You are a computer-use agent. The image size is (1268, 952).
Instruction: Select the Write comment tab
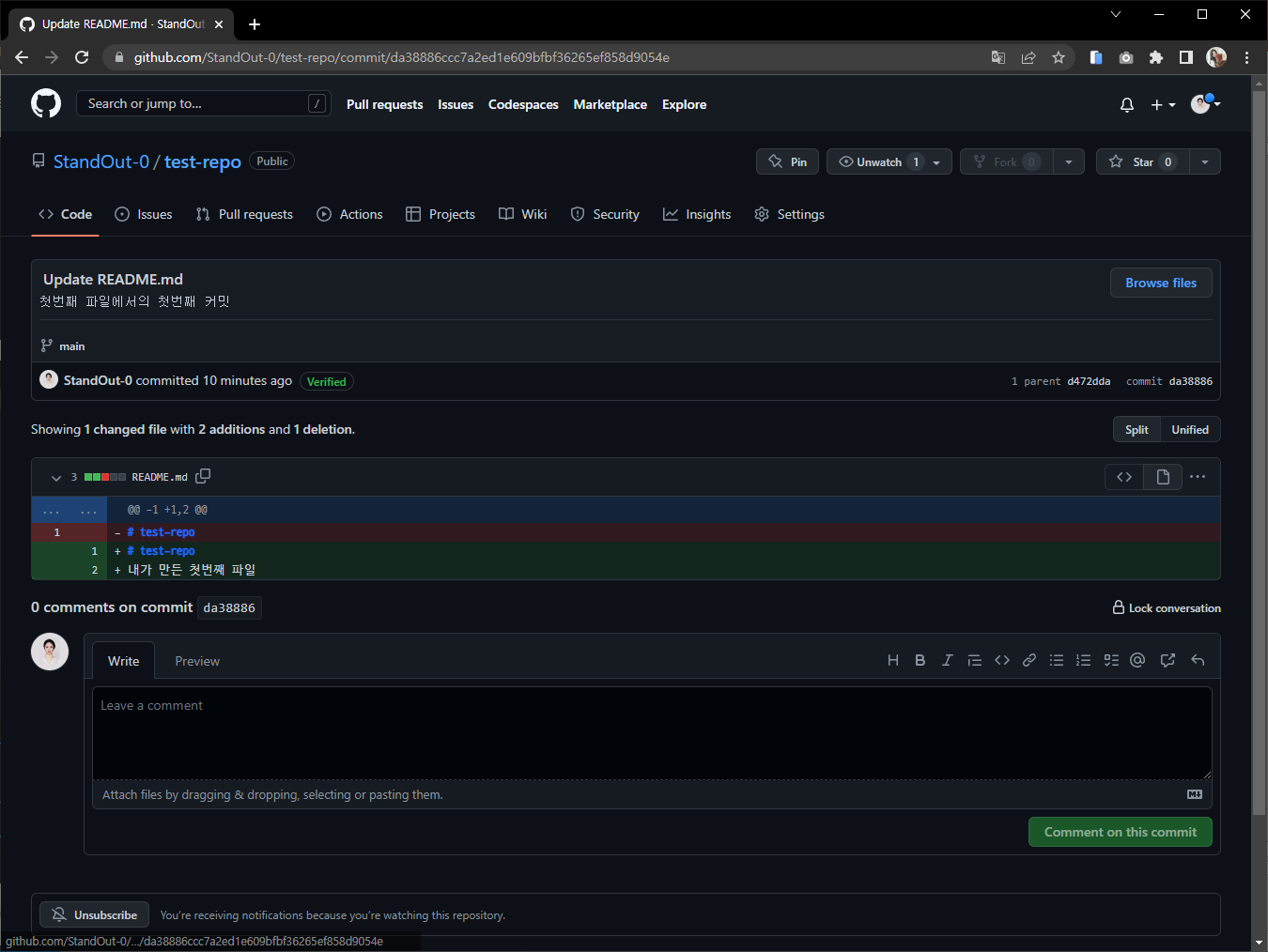tap(123, 661)
